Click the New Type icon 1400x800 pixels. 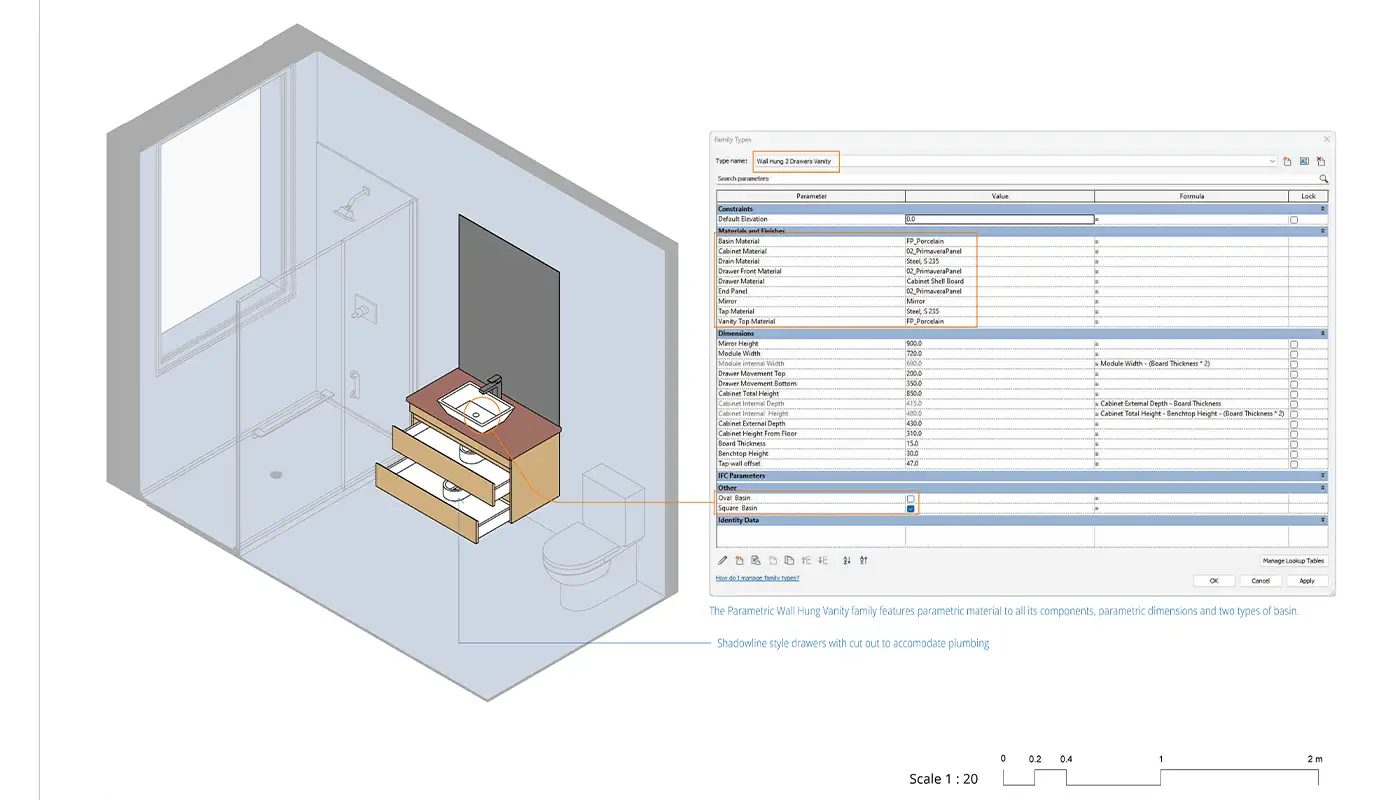pos(1288,161)
